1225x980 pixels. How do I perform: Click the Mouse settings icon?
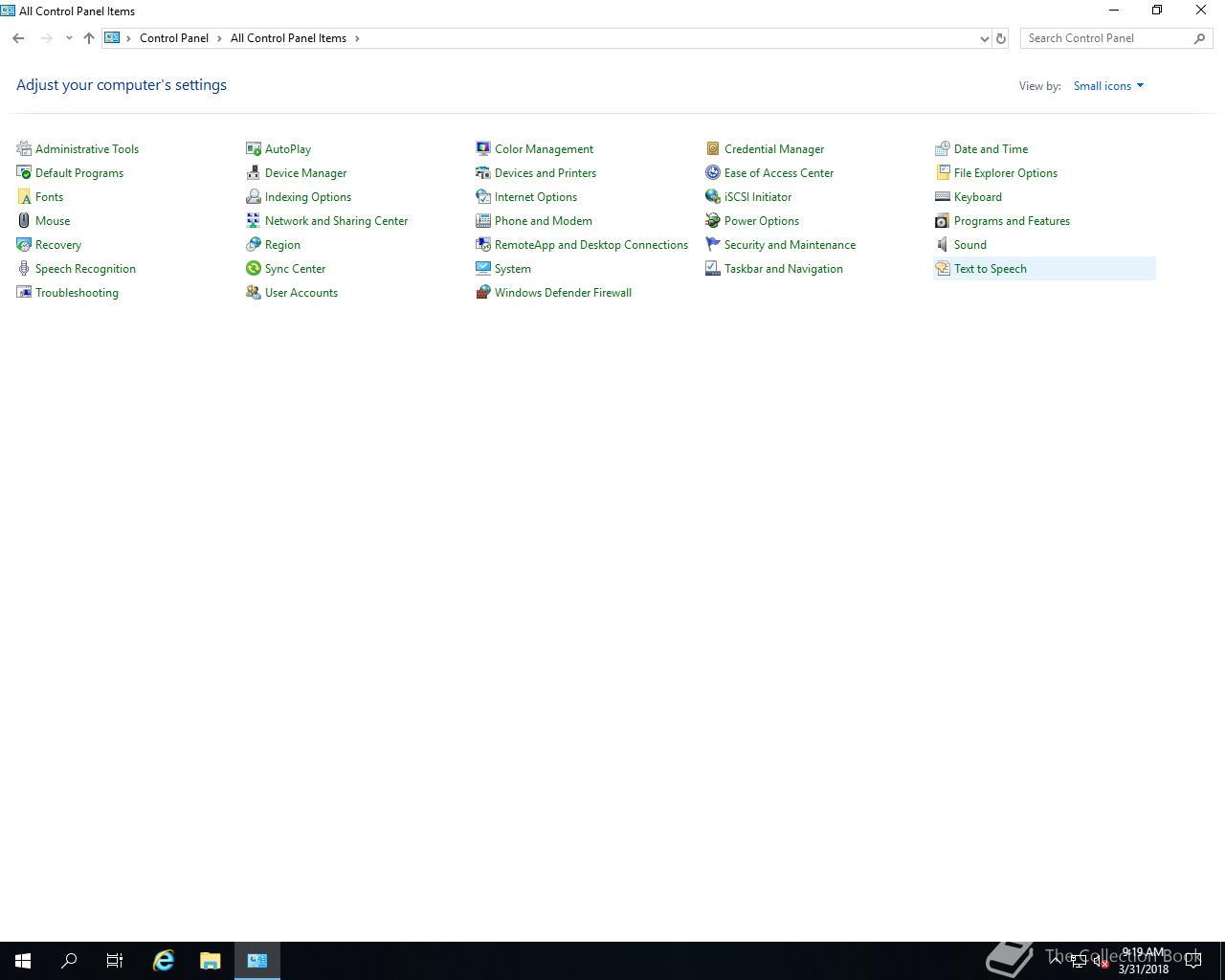(24, 220)
